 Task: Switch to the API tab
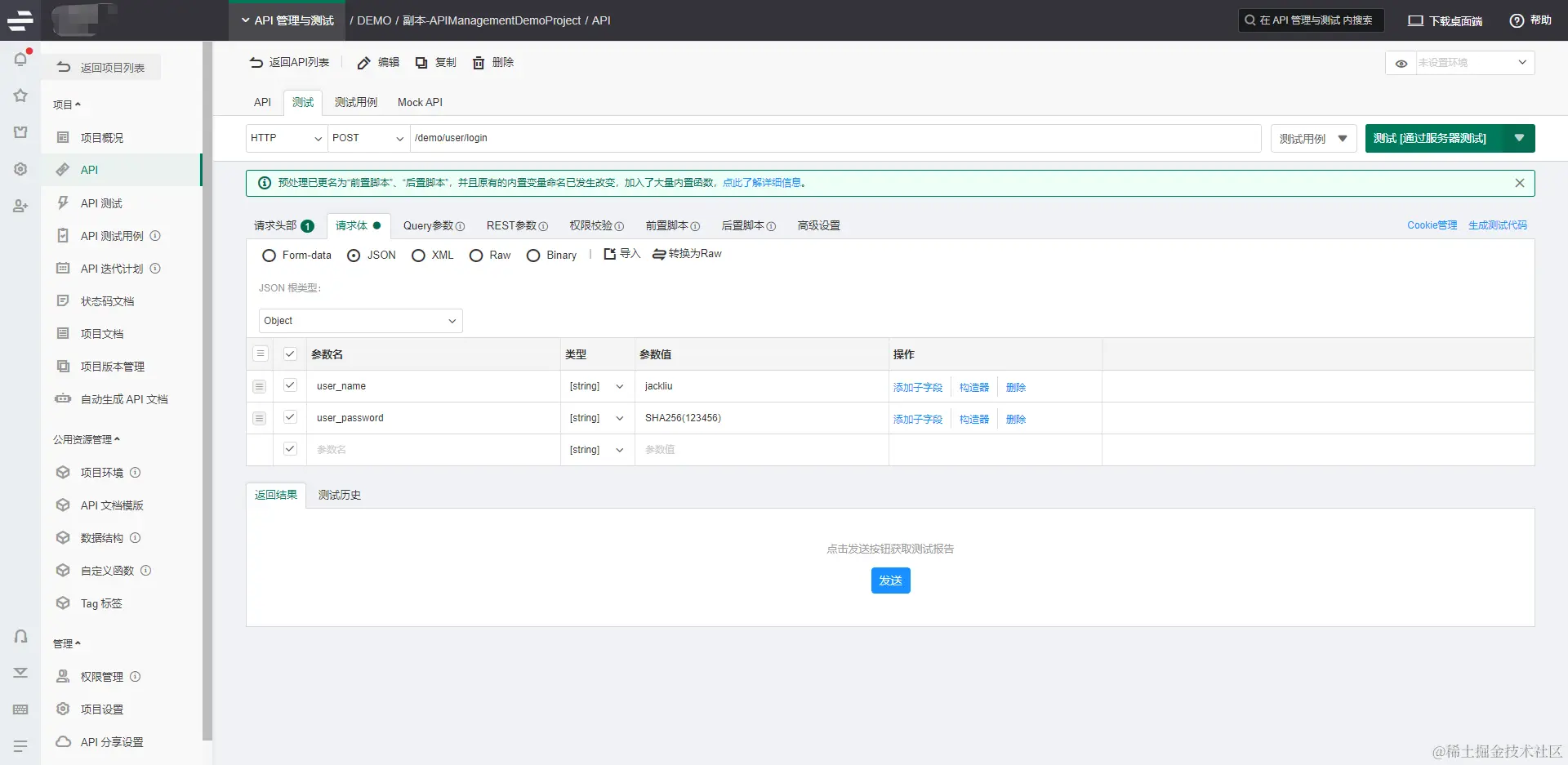pyautogui.click(x=262, y=102)
